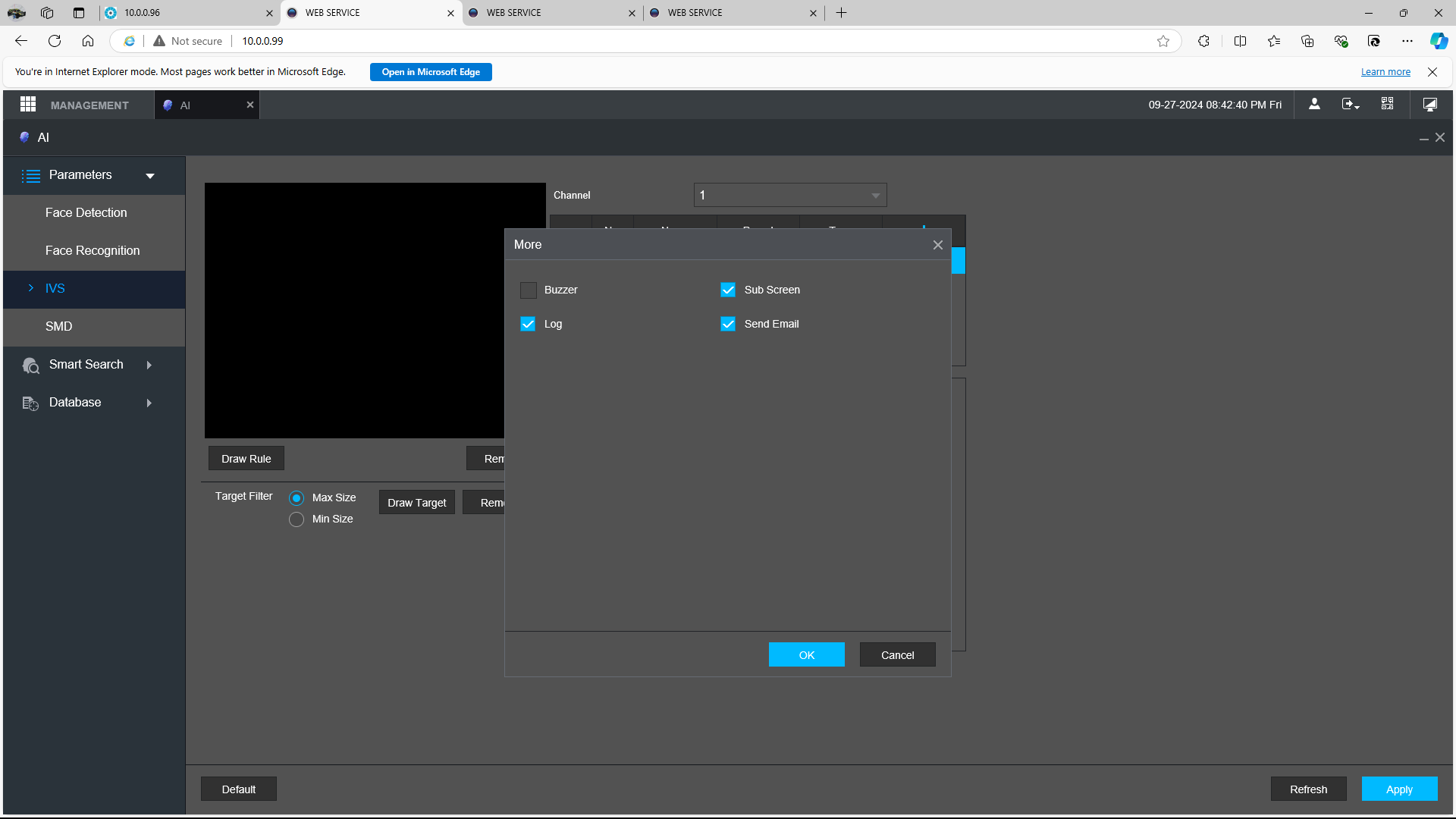Click OK in the More dialog
The height and width of the screenshot is (819, 1456).
coord(807,655)
